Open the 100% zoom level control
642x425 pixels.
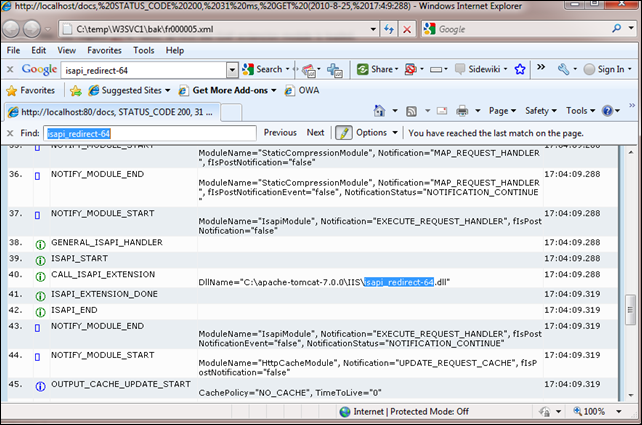pyautogui.click(x=597, y=411)
